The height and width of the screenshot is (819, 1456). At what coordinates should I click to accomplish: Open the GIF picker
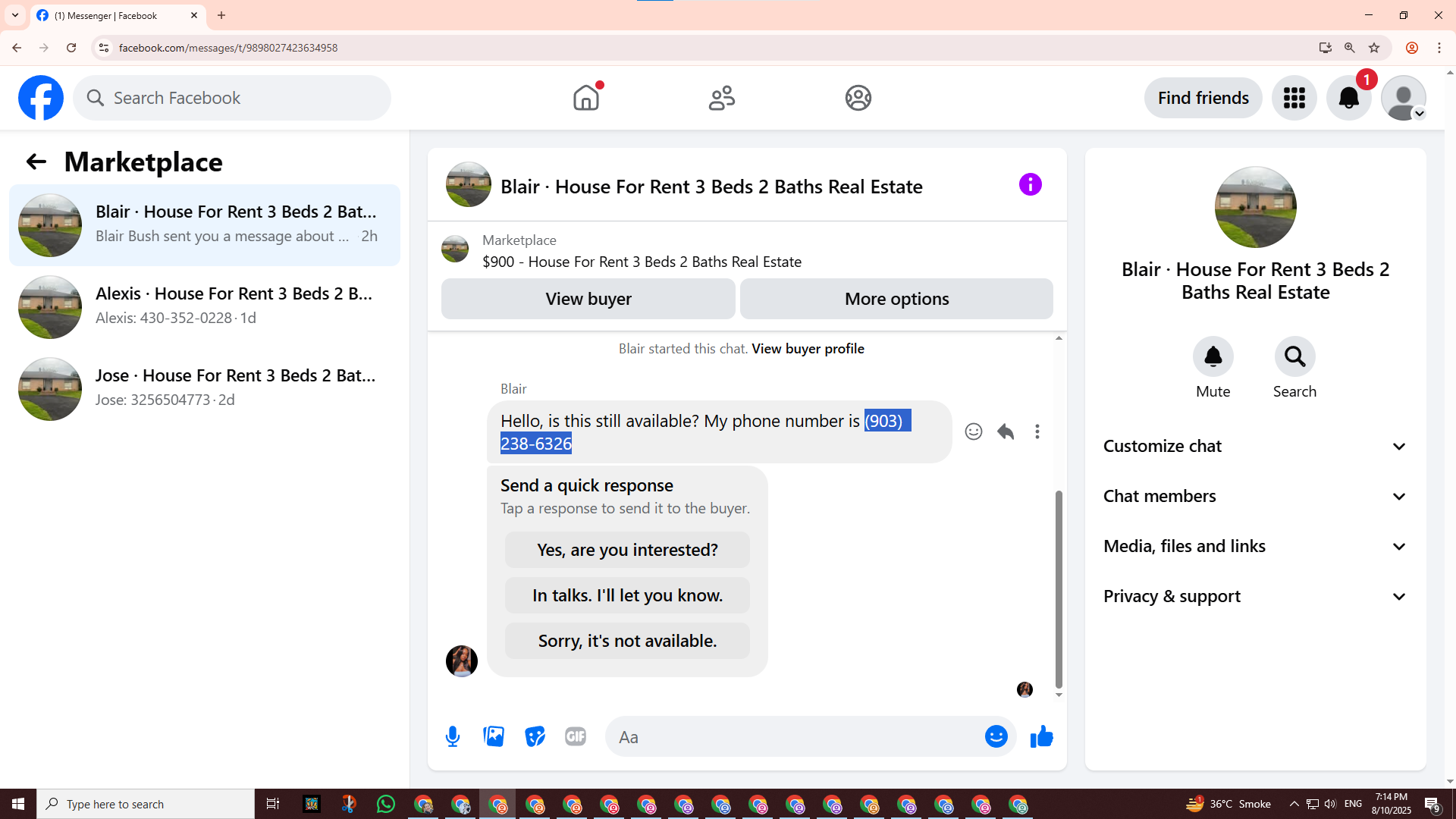tap(576, 736)
